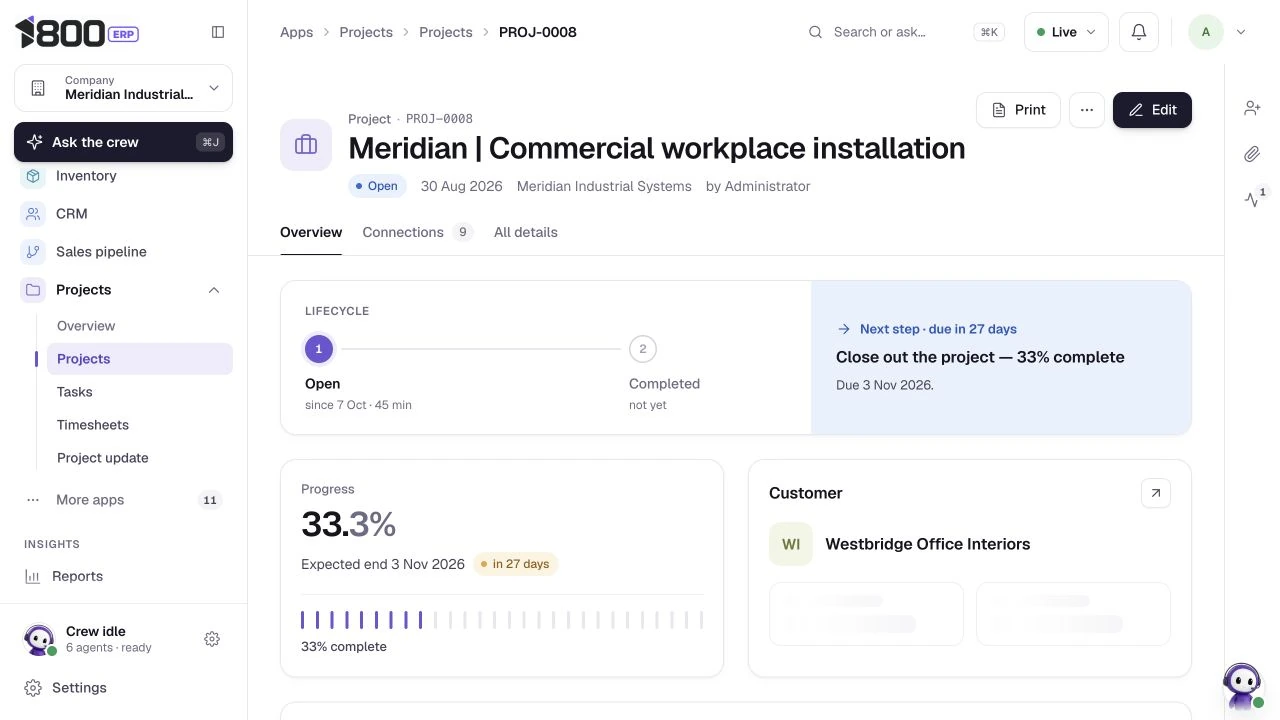This screenshot has width=1280, height=720.
Task: Click the crew assistant mascot bubble
Action: coord(1242,686)
